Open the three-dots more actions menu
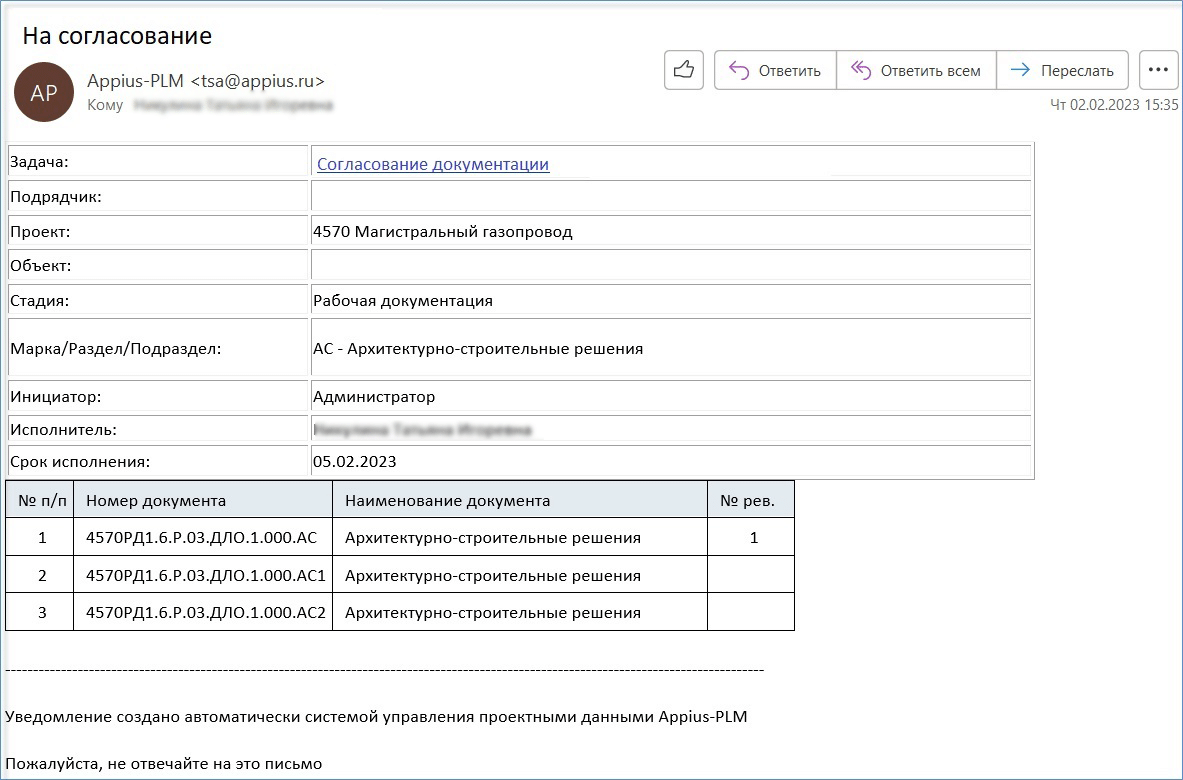1183x780 pixels. coord(1158,70)
